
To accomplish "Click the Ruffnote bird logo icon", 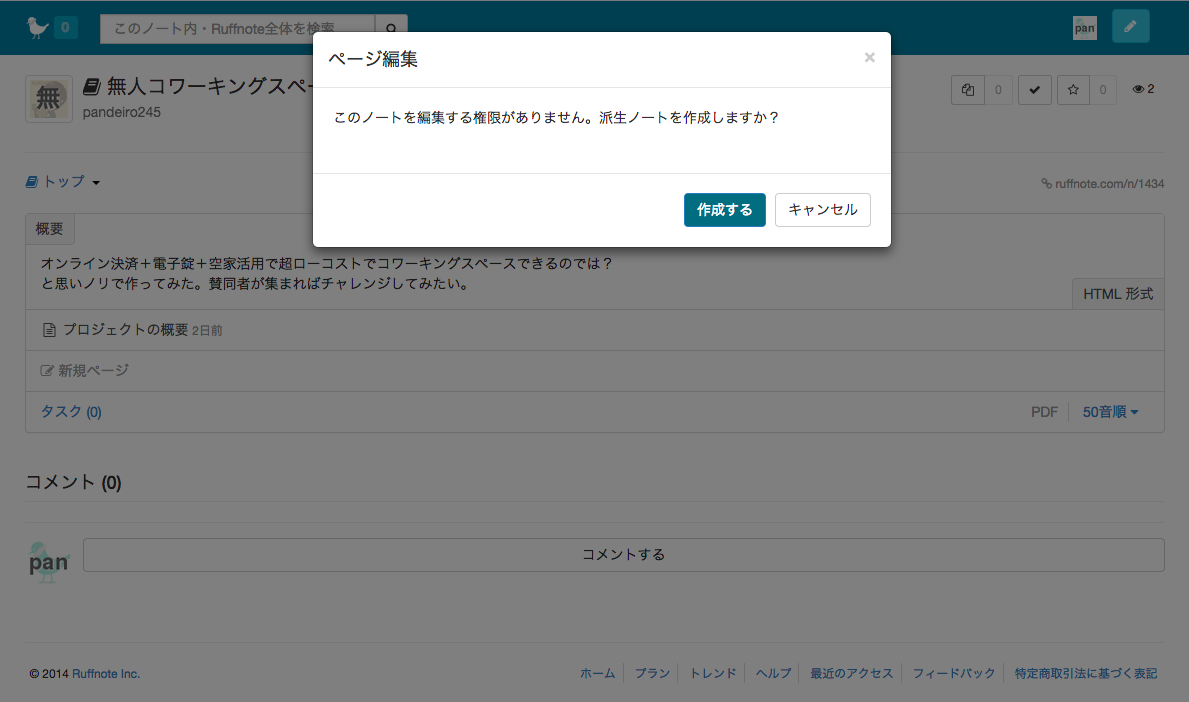I will (37, 27).
